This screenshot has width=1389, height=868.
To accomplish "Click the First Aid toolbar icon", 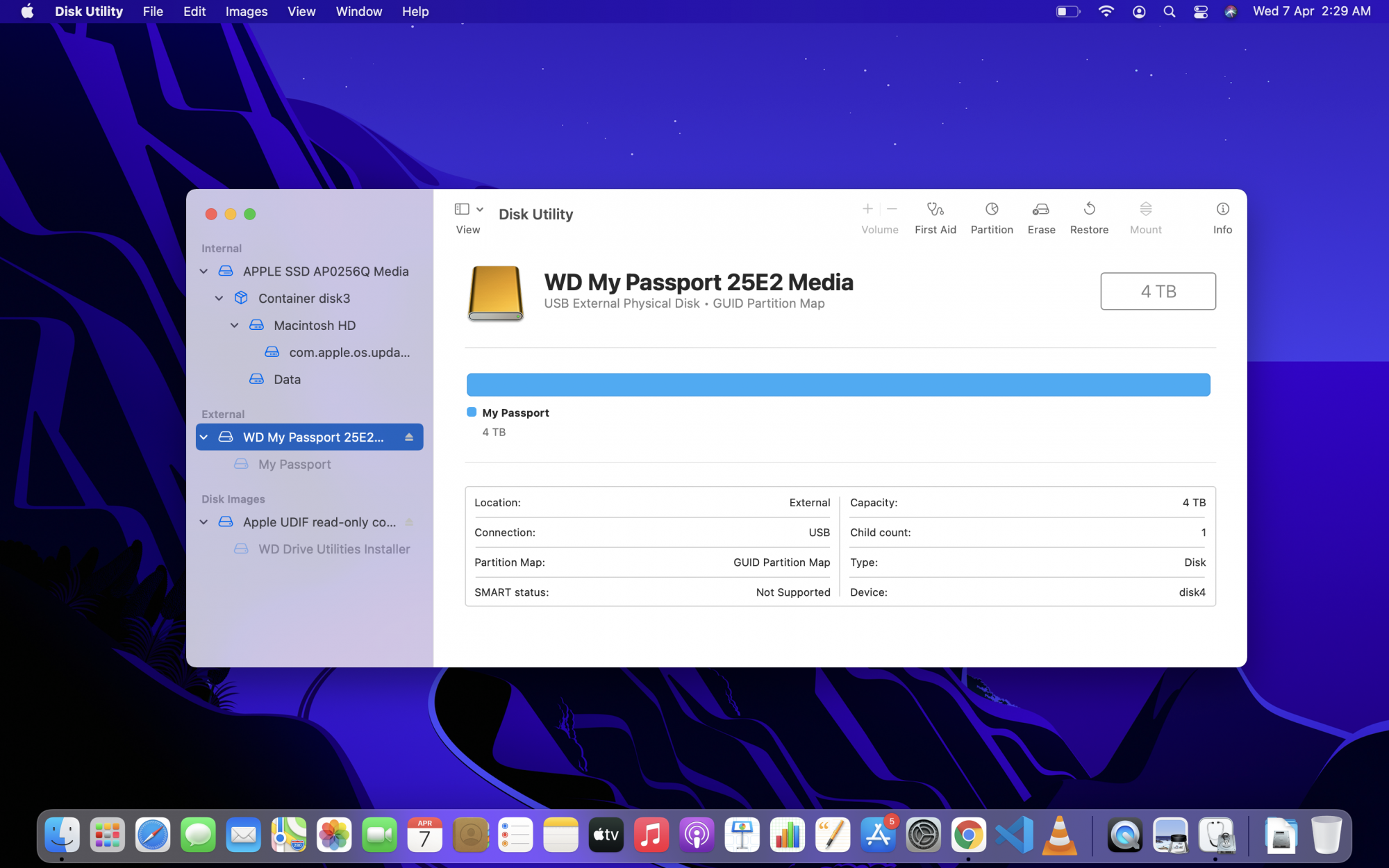I will pos(935,209).
